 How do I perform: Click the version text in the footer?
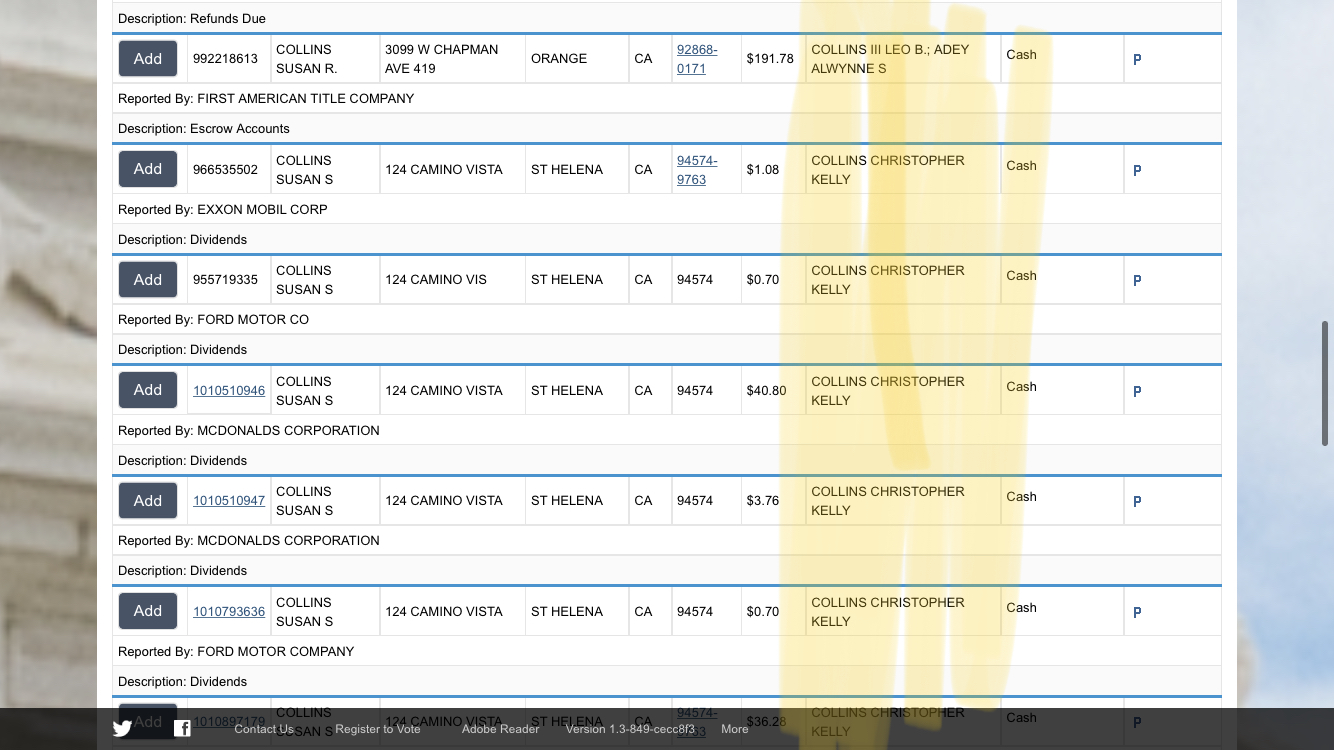click(630, 729)
